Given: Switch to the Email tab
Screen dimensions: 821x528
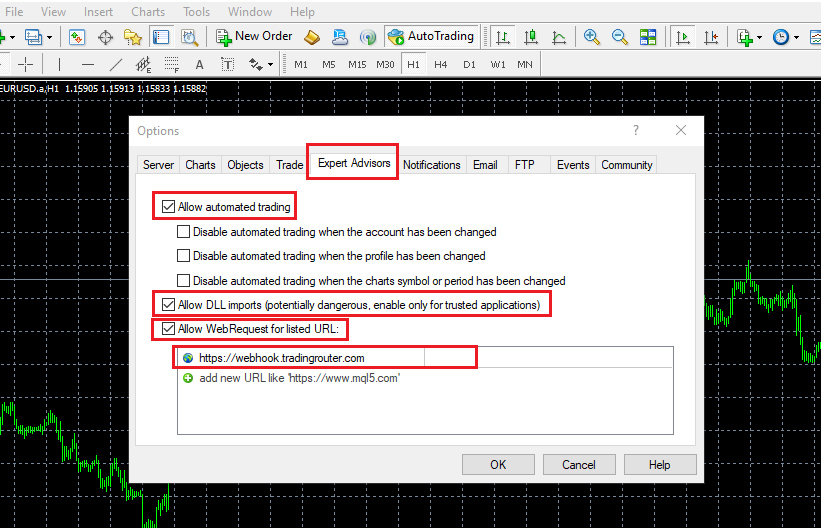Looking at the screenshot, I should [x=485, y=164].
